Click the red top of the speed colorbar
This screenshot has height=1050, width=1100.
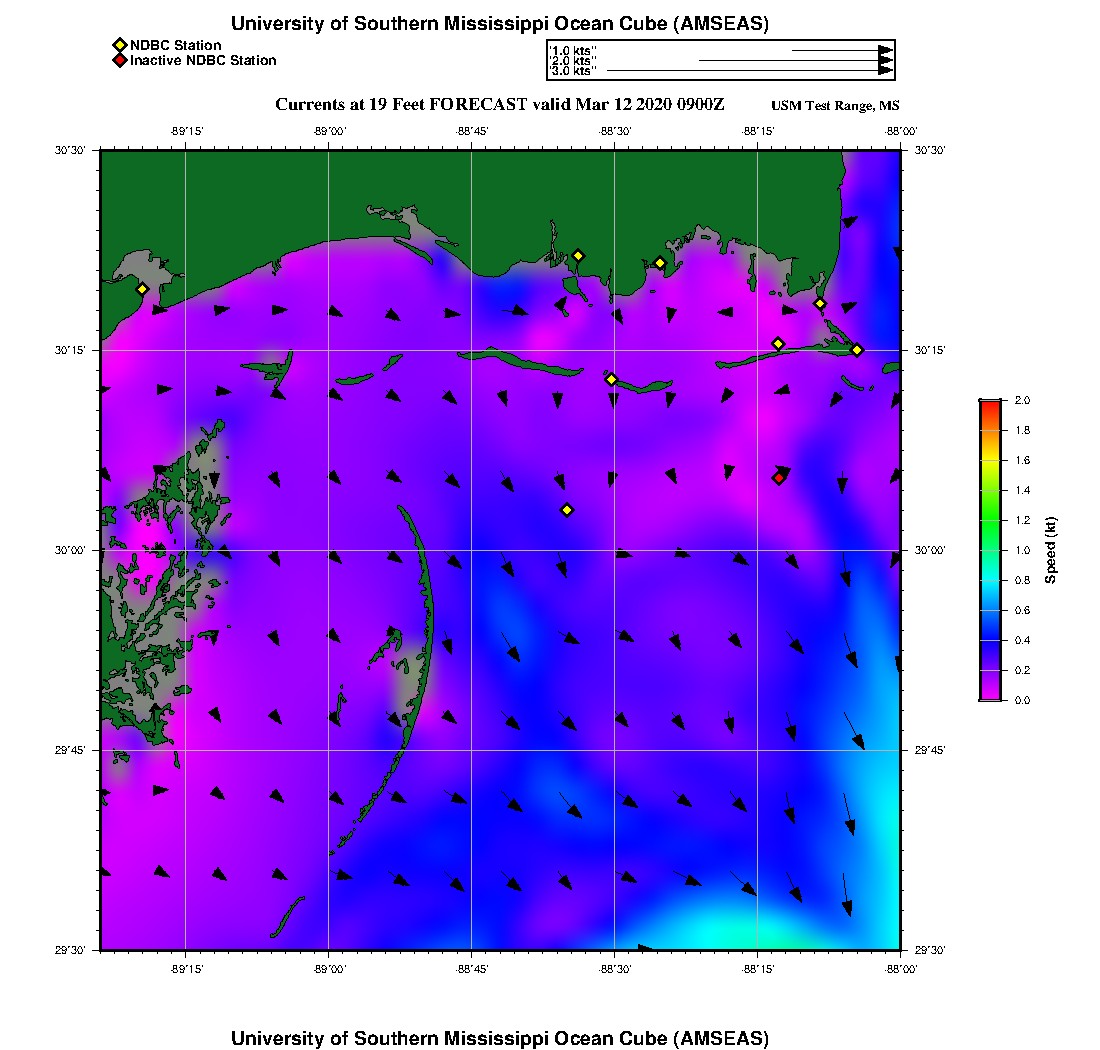990,404
